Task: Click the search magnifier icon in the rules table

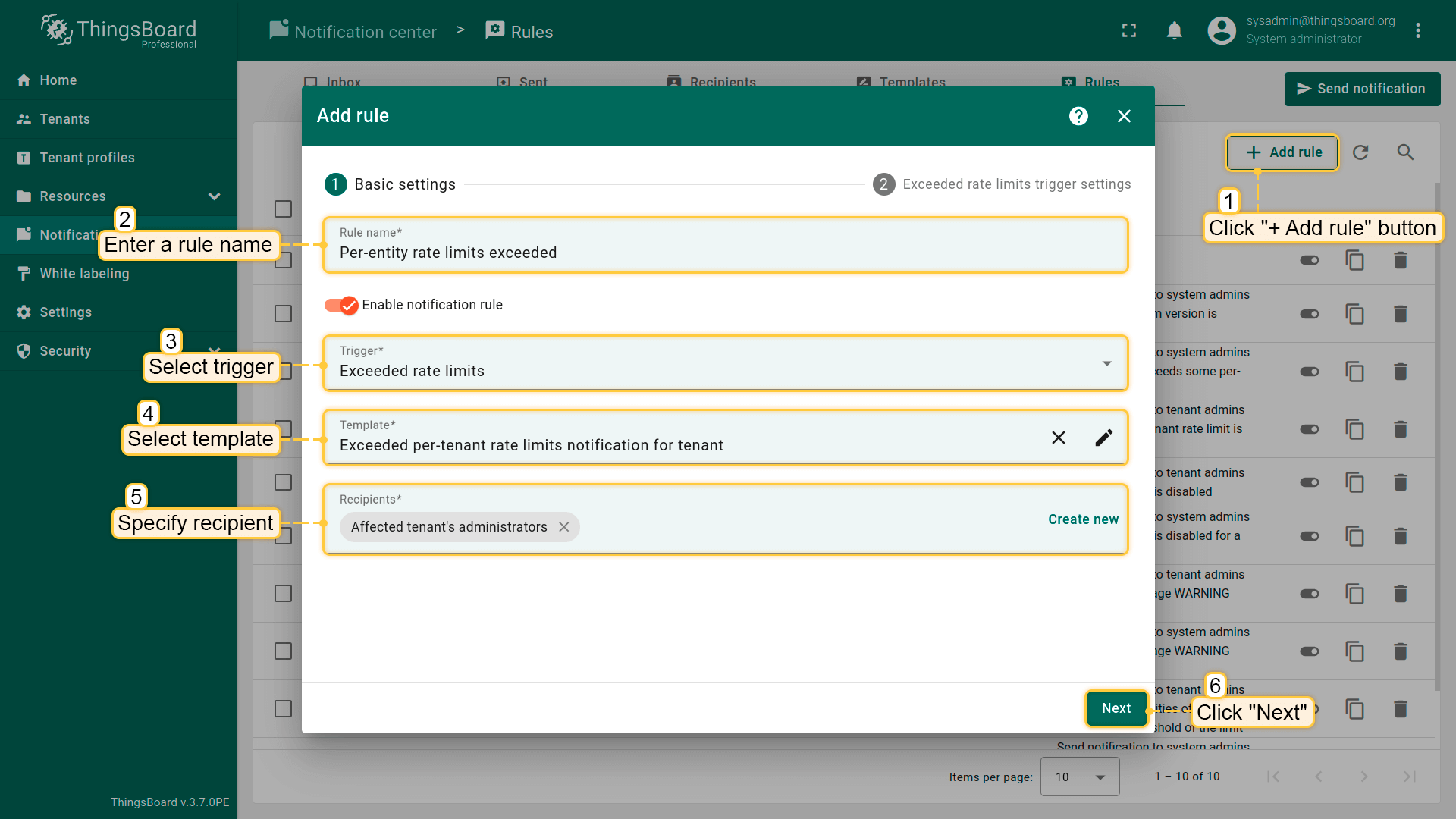Action: point(1405,152)
